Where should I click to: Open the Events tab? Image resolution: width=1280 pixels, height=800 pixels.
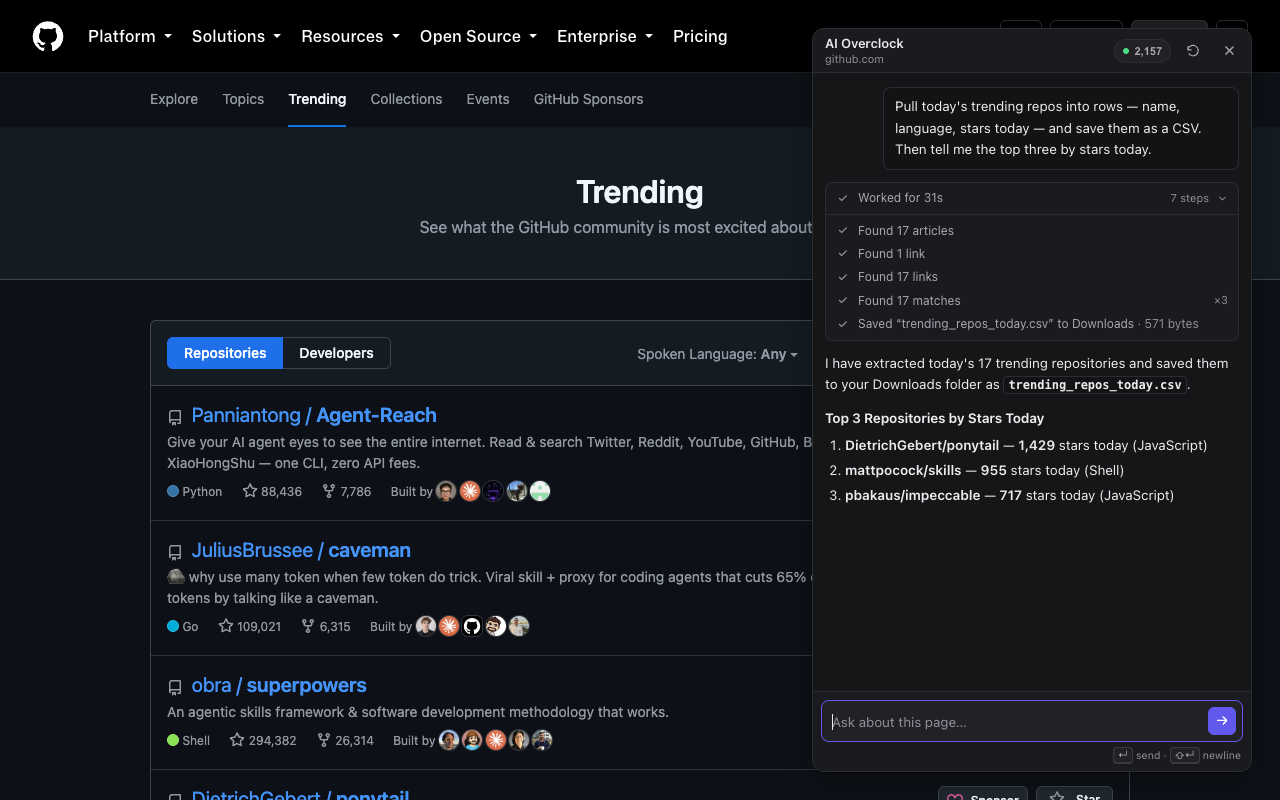point(488,99)
